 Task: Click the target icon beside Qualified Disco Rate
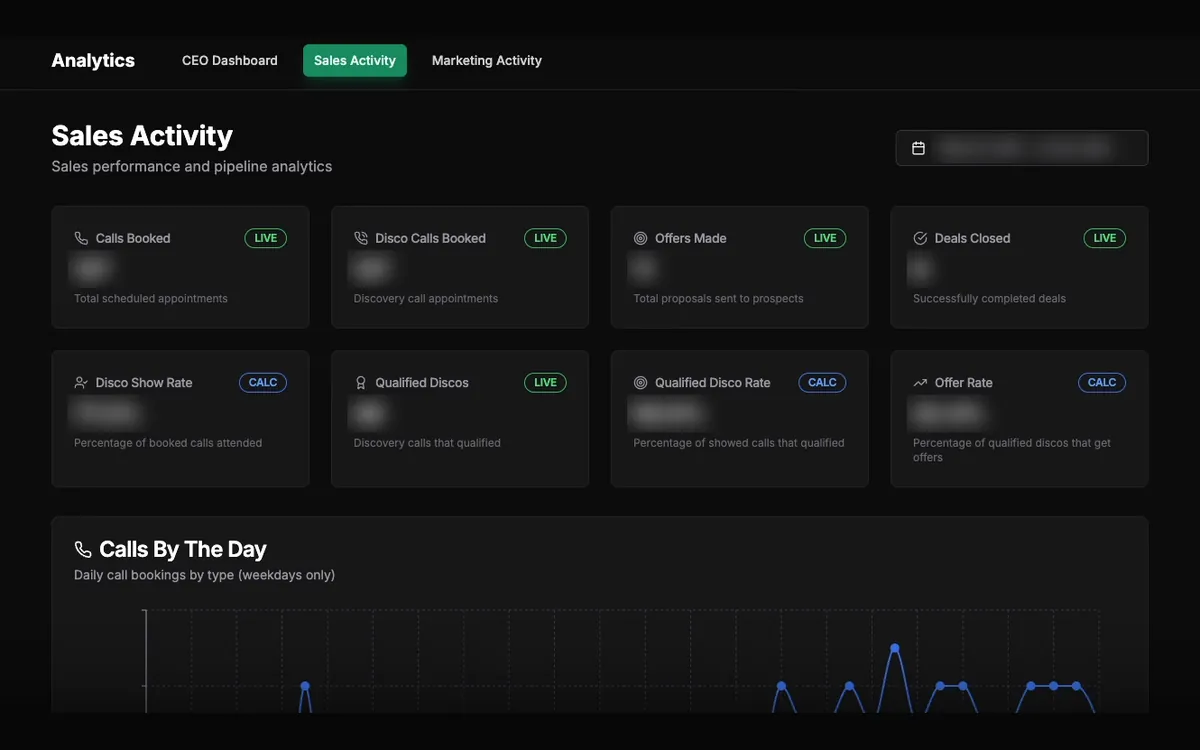641,382
